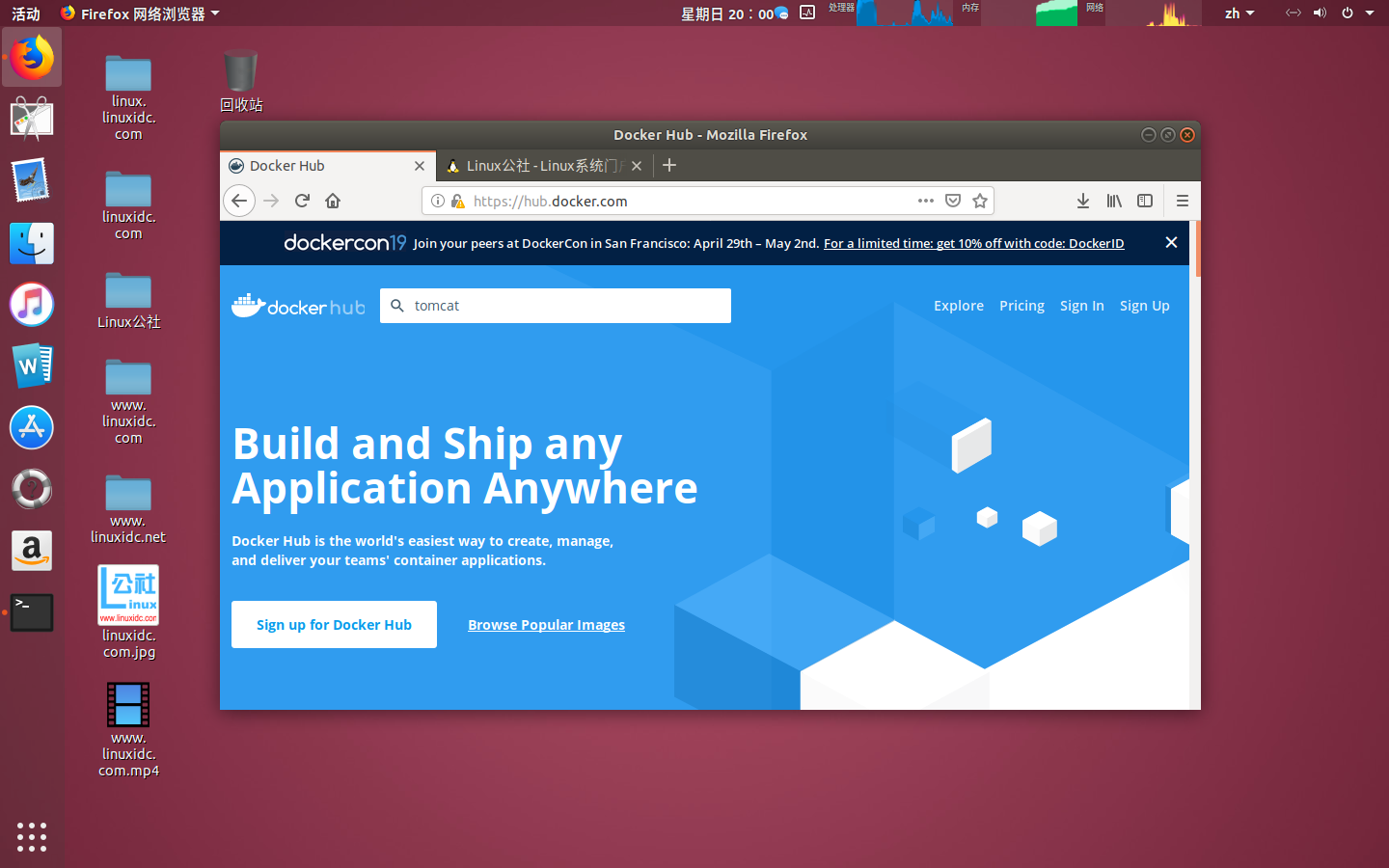Reload the Docker Hub page
This screenshot has height=868, width=1389.
(x=302, y=201)
